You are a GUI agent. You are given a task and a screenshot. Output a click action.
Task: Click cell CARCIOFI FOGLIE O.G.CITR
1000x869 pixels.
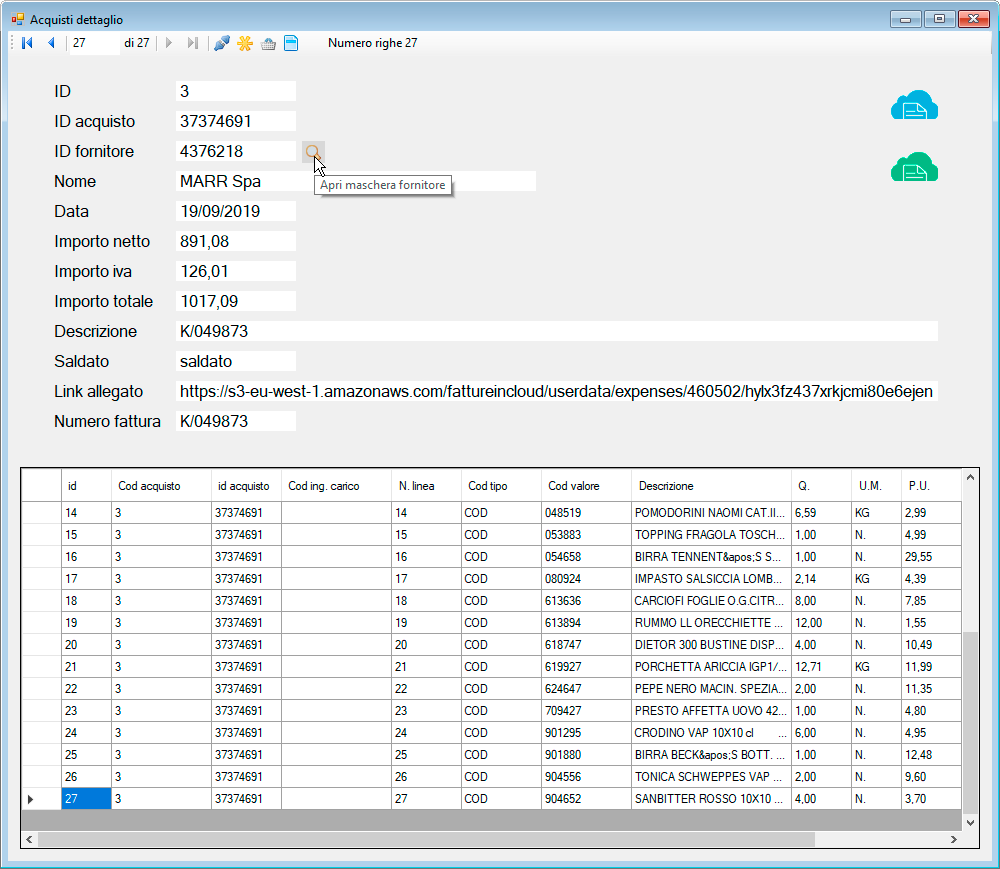pos(711,601)
